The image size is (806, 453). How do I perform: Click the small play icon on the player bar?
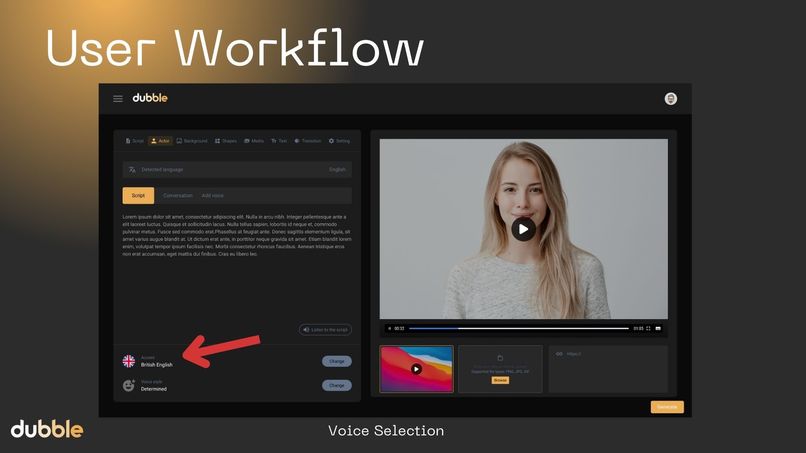click(x=390, y=328)
